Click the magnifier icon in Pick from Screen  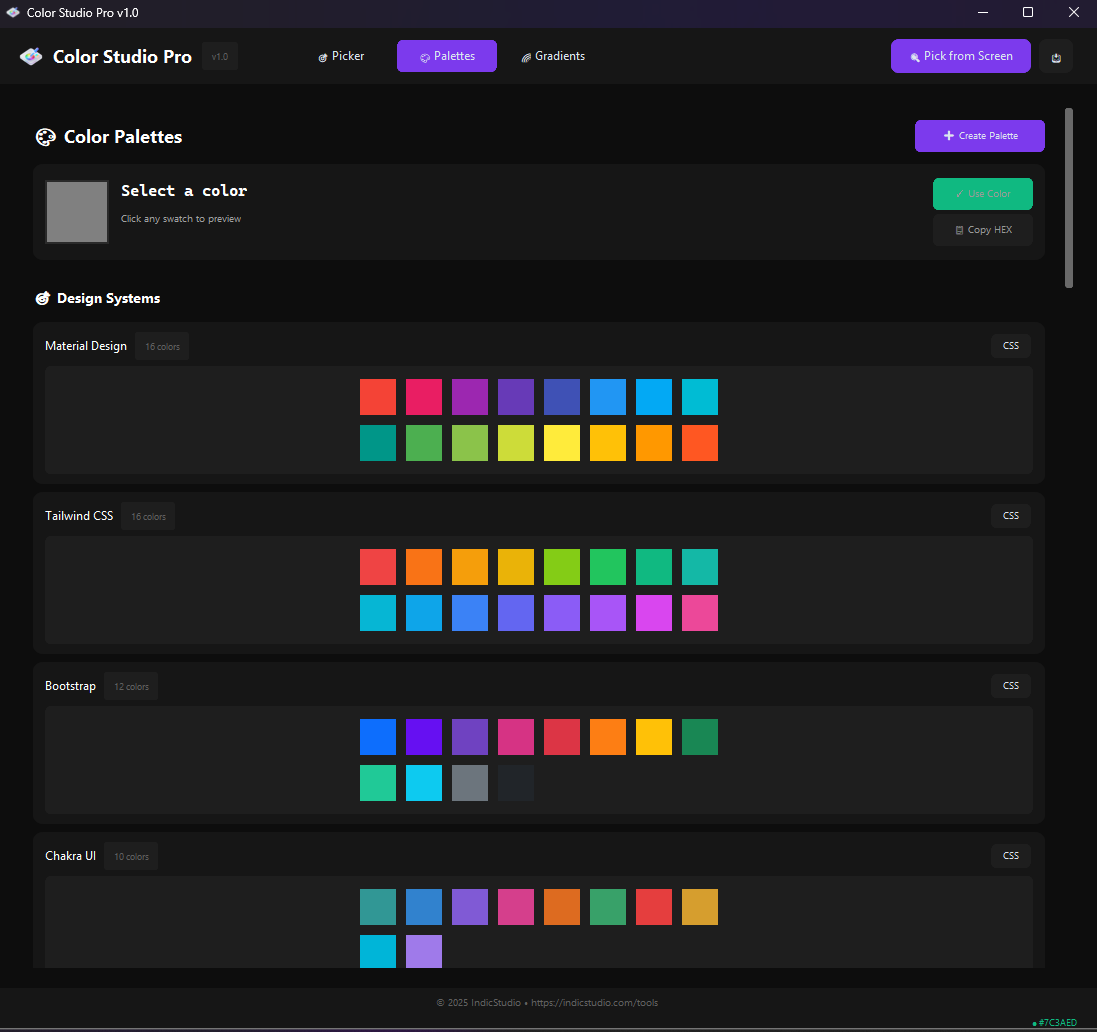click(x=914, y=56)
